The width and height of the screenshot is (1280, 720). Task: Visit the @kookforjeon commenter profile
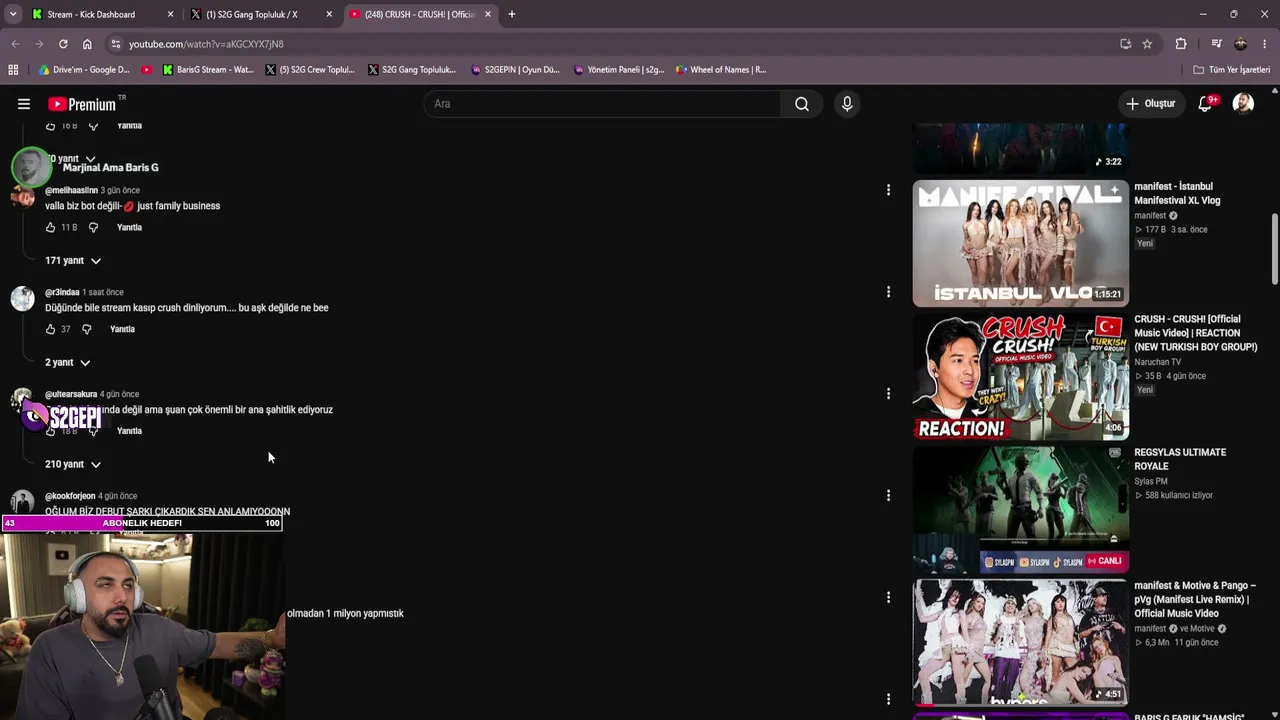70,496
